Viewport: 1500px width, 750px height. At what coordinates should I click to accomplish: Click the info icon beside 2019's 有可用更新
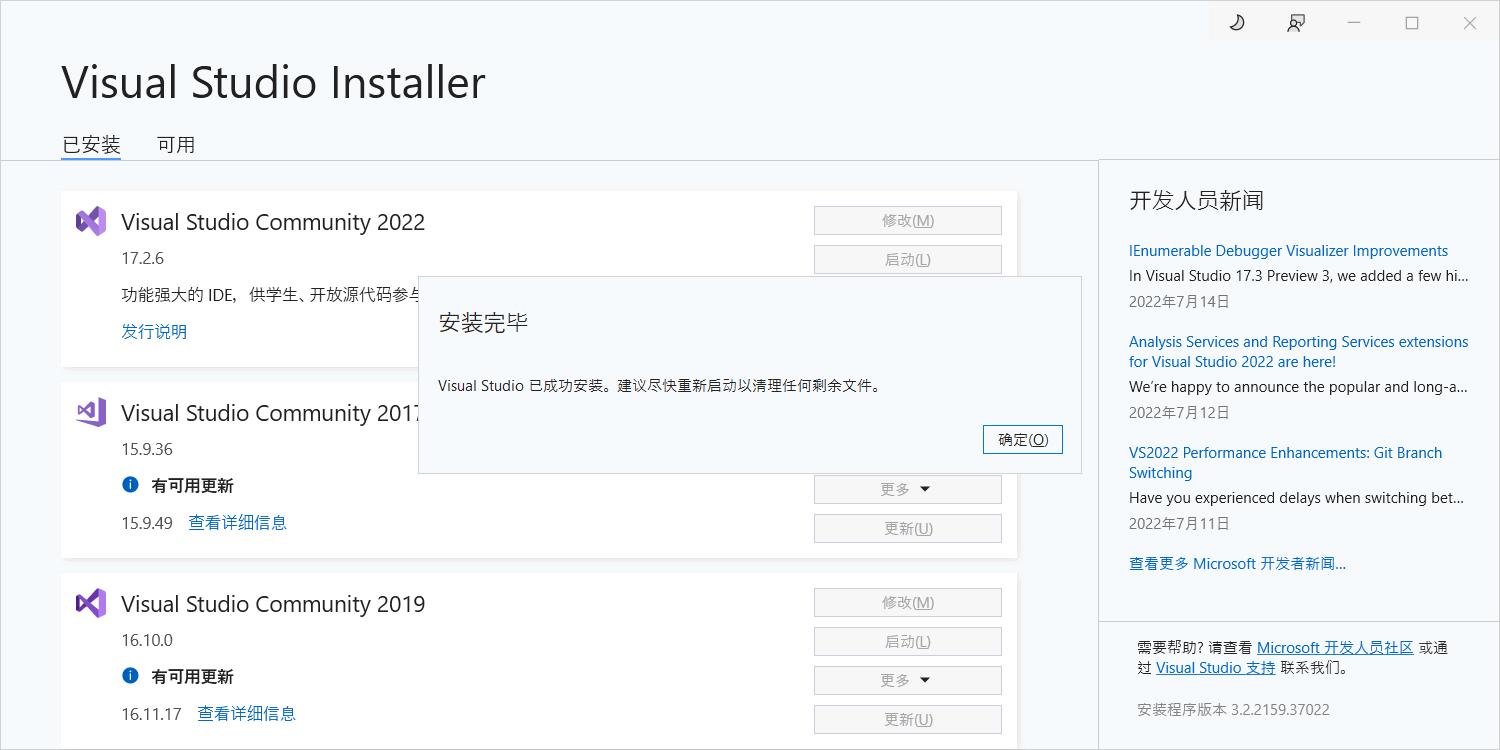[x=130, y=676]
